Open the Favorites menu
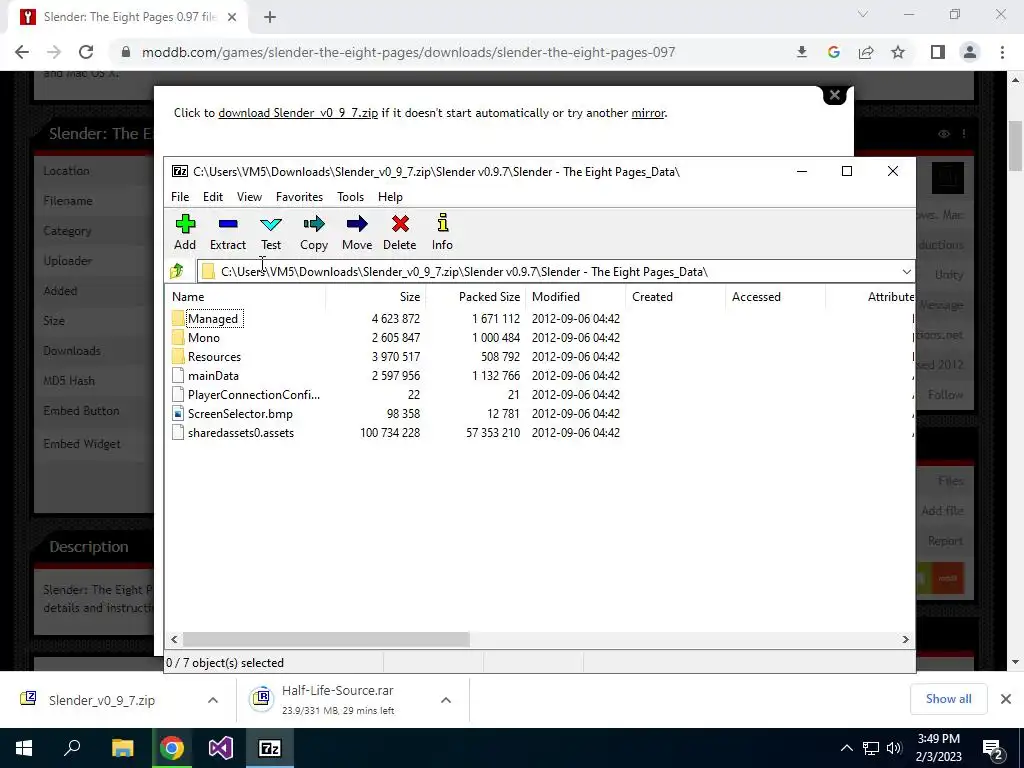The height and width of the screenshot is (768, 1024). tap(299, 197)
